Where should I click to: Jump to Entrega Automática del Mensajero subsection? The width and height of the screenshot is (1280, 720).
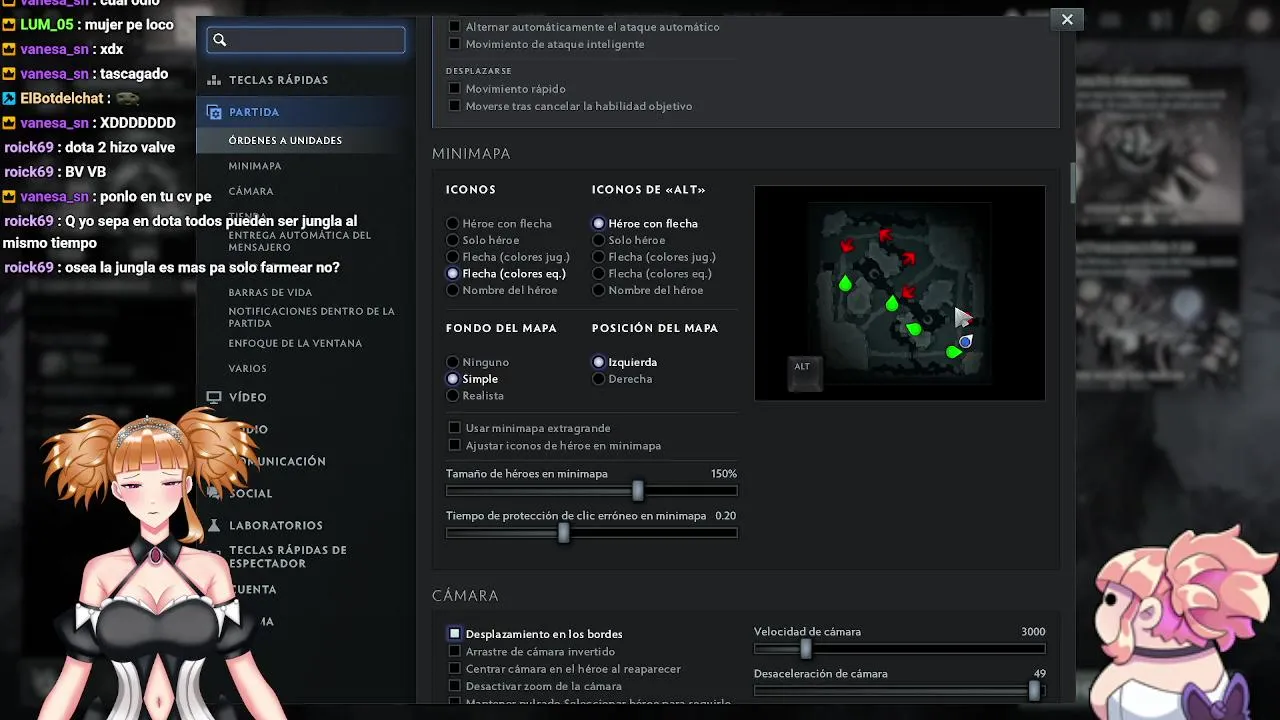[x=300, y=241]
